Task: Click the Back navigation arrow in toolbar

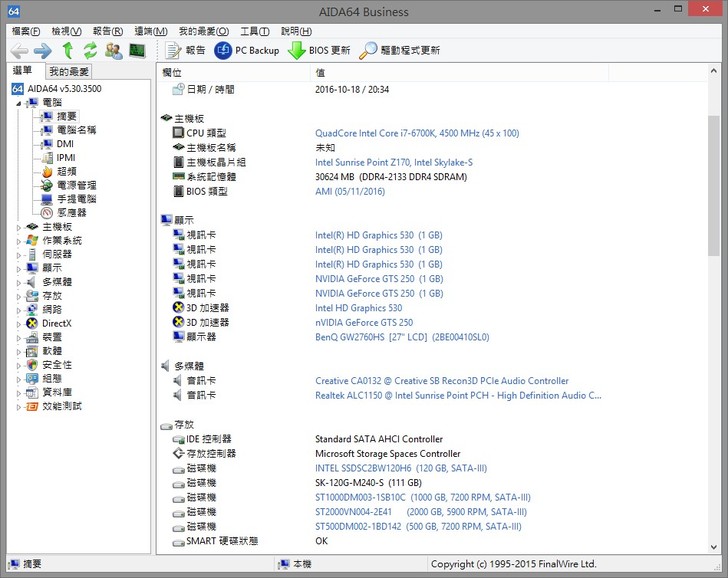Action: tap(20, 50)
